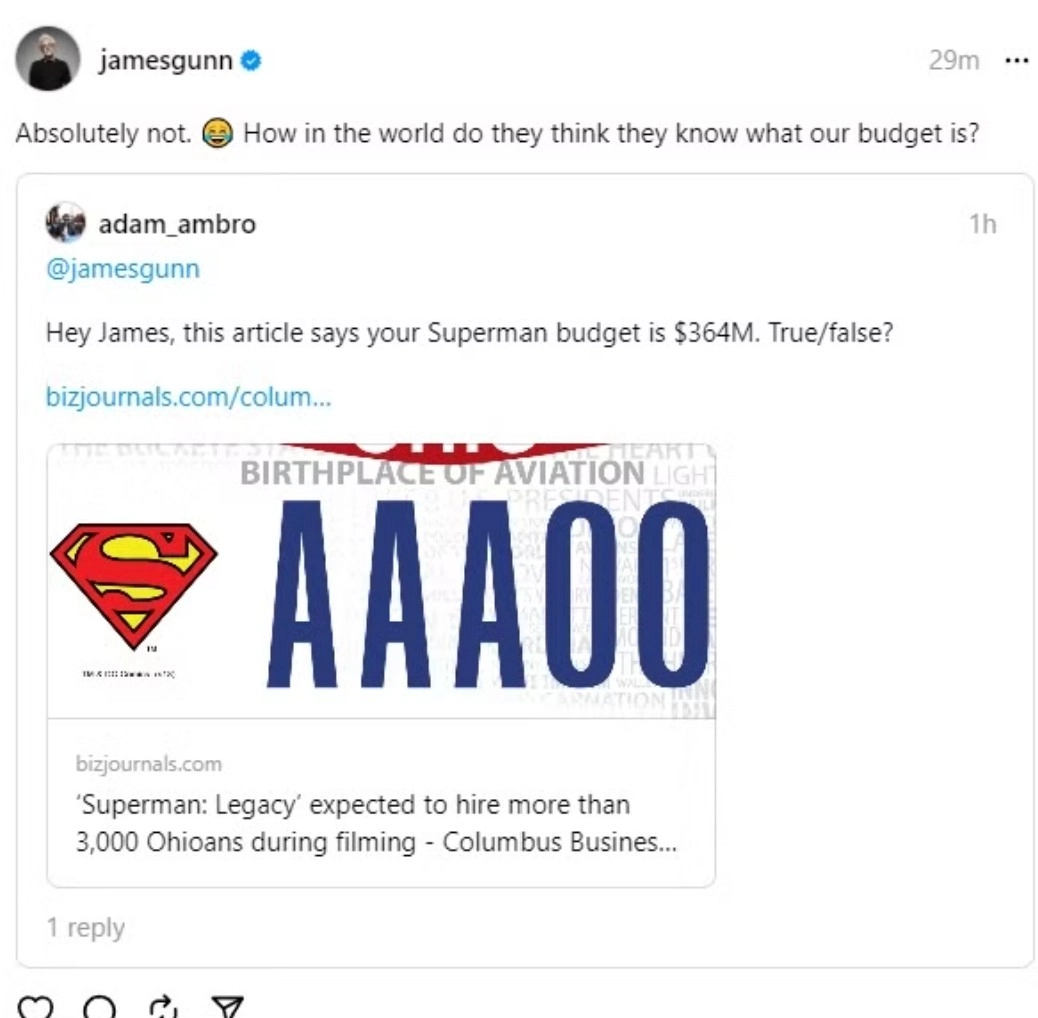This screenshot has height=1018, width=1038.
Task: Click the @jamesgunn mention link
Action: pyautogui.click(x=122, y=269)
